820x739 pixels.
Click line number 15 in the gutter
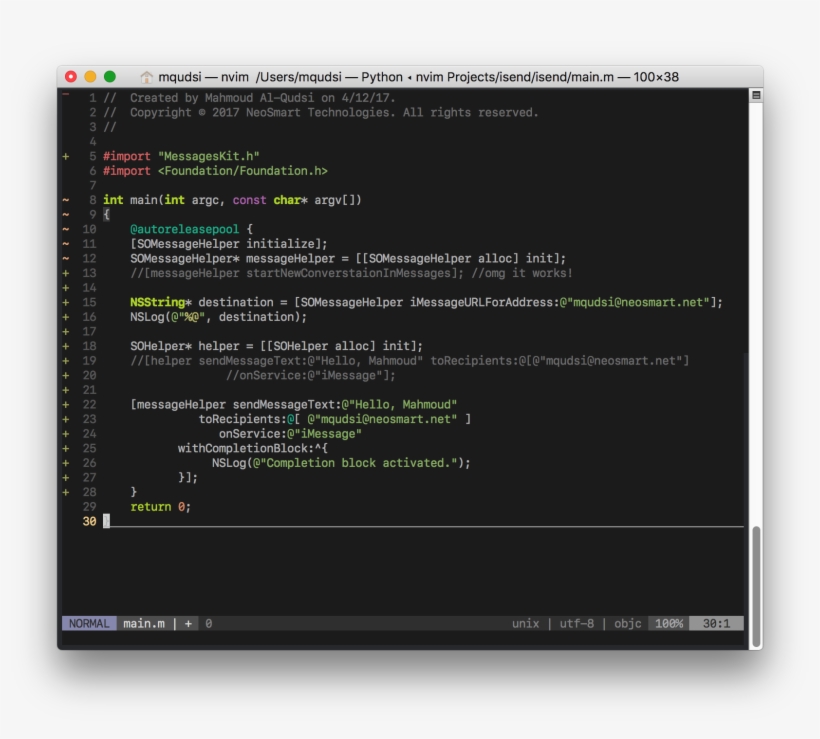89,302
